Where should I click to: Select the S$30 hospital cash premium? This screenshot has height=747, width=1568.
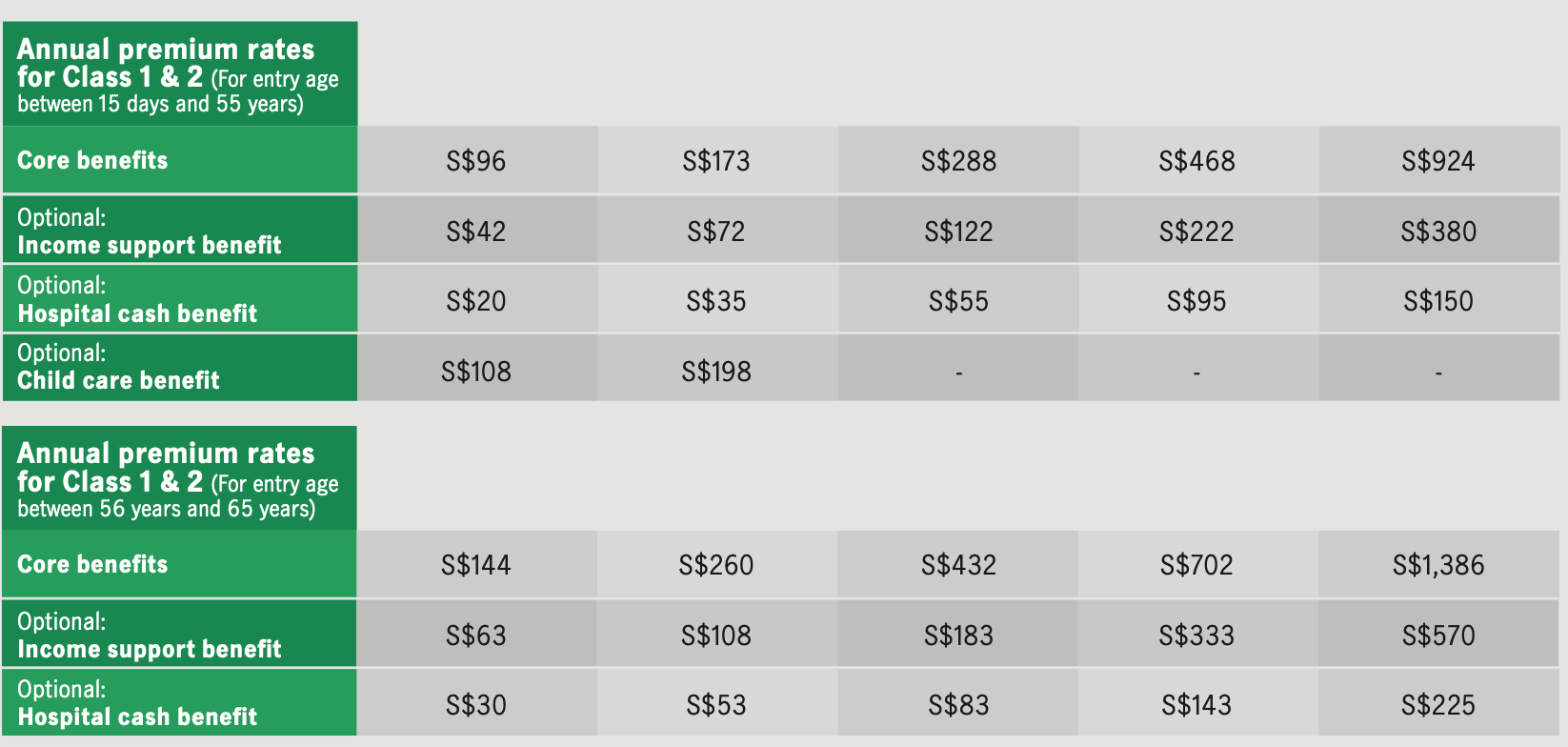pos(476,705)
